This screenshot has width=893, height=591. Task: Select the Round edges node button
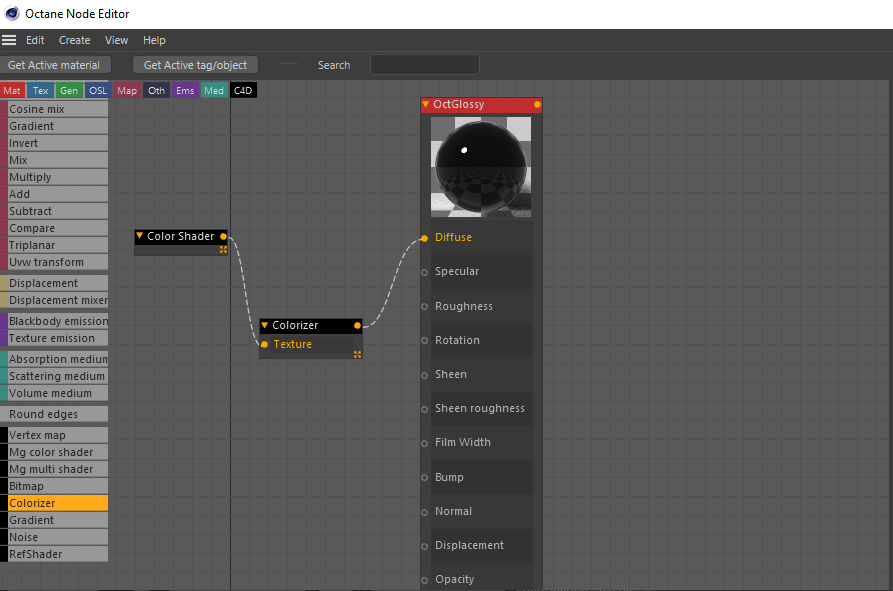(x=54, y=414)
